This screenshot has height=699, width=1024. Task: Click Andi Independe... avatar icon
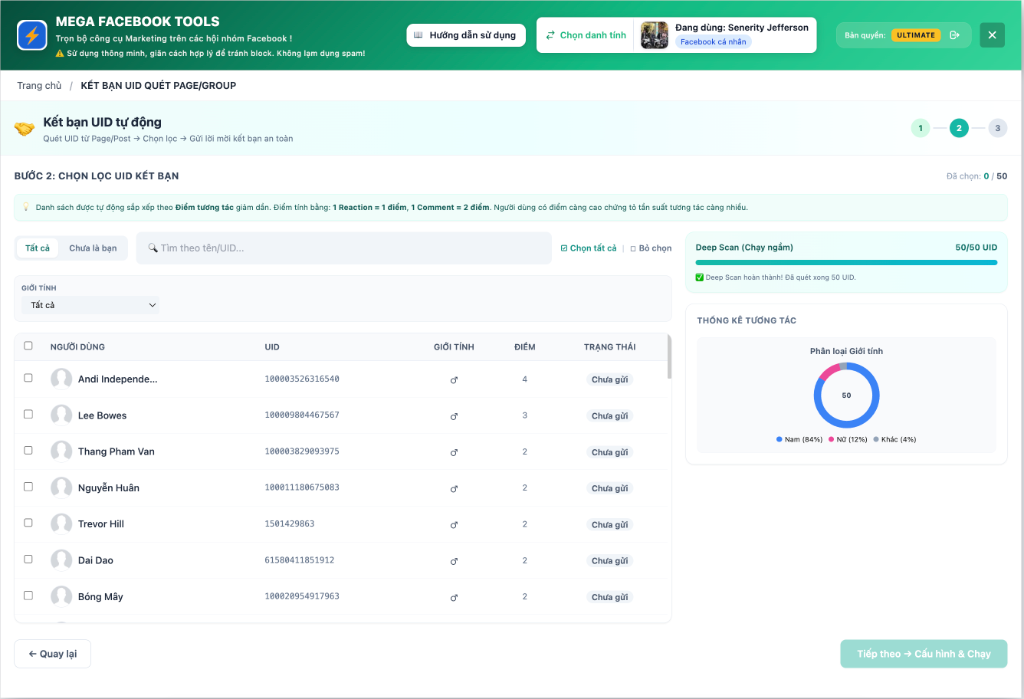tap(61, 379)
